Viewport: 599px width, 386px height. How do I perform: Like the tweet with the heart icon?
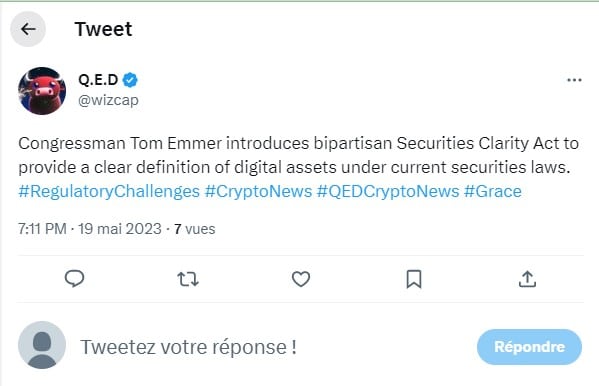click(x=301, y=279)
